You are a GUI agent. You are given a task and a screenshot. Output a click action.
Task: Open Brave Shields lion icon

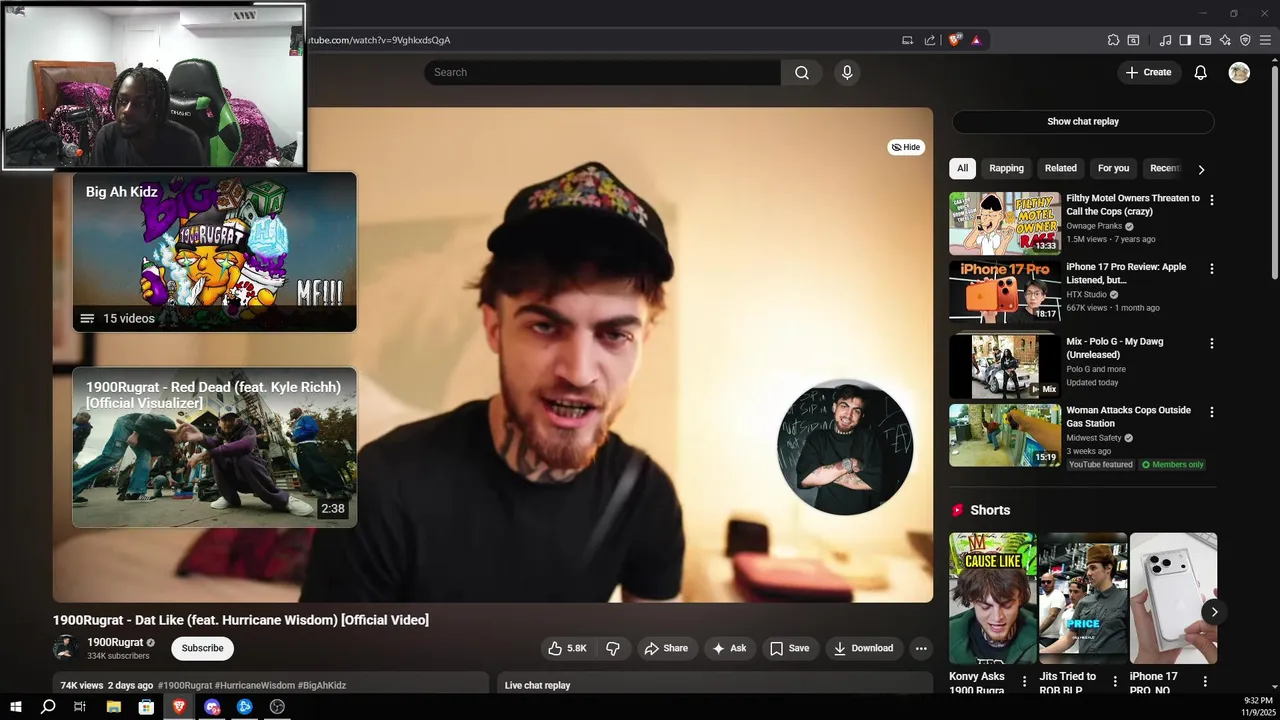tap(955, 40)
